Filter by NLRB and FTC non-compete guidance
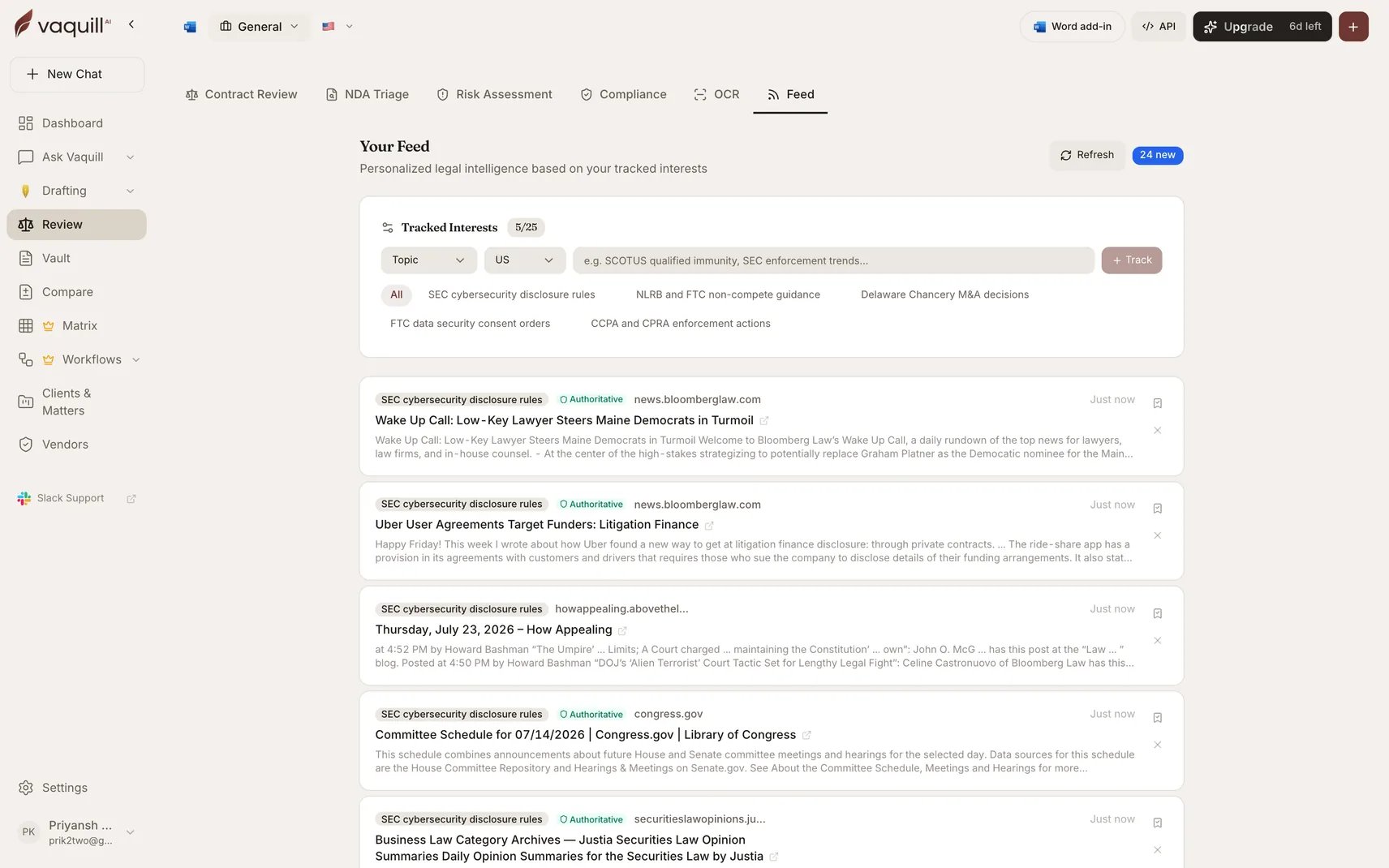This screenshot has height=868, width=1389. point(728,294)
